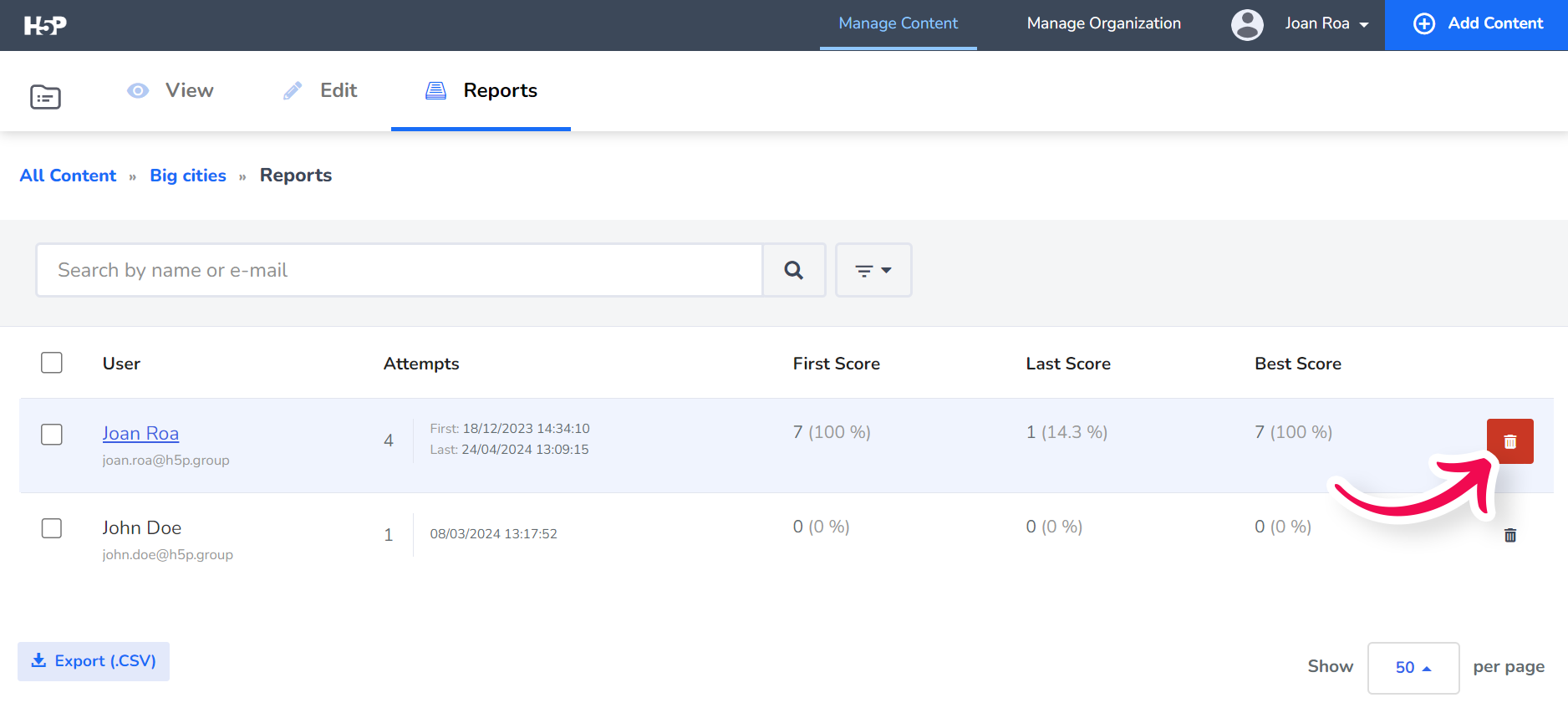The image size is (1568, 713).
Task: Click the Add Content button
Action: [x=1477, y=24]
